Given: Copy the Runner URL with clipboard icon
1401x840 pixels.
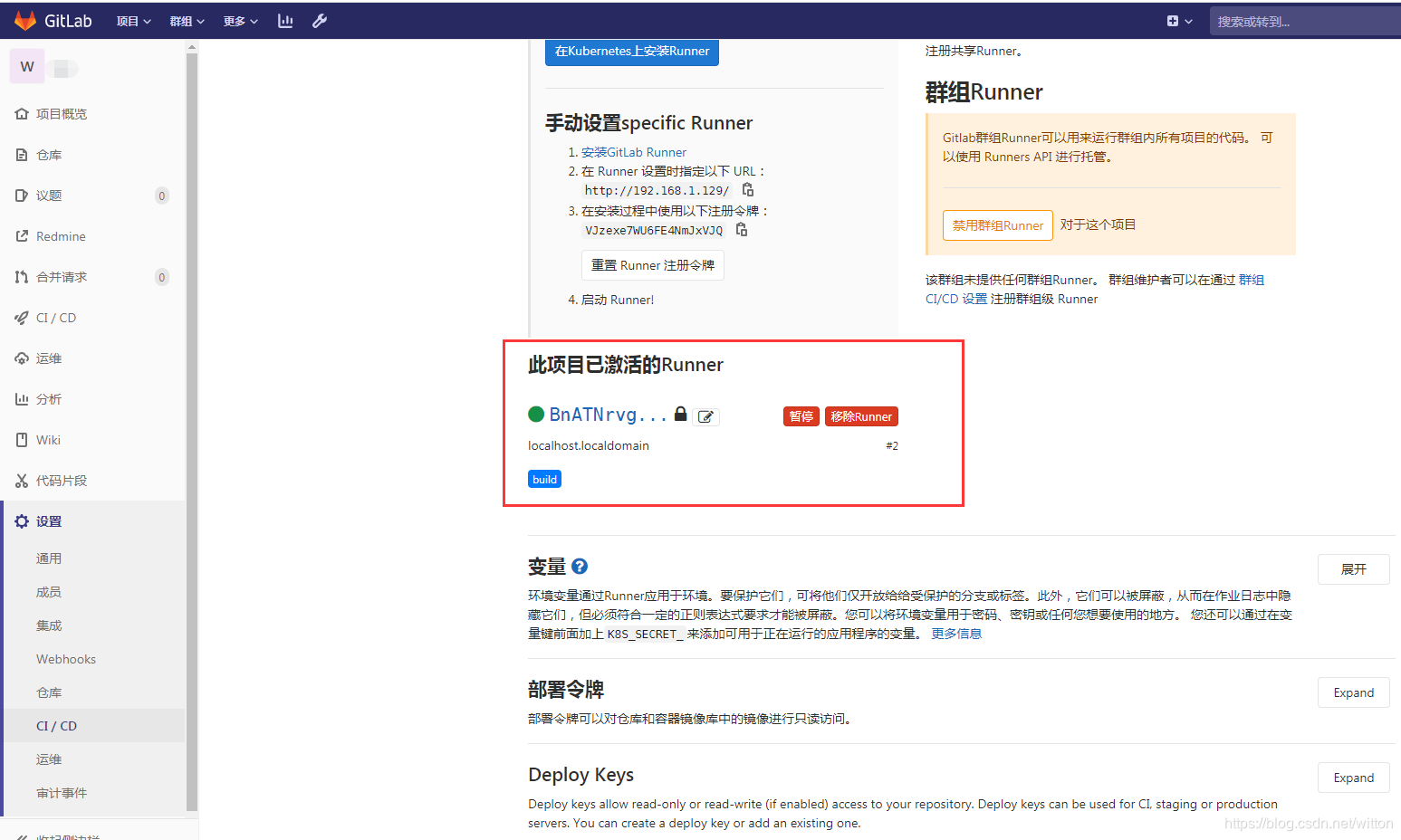Looking at the screenshot, I should click(x=748, y=190).
